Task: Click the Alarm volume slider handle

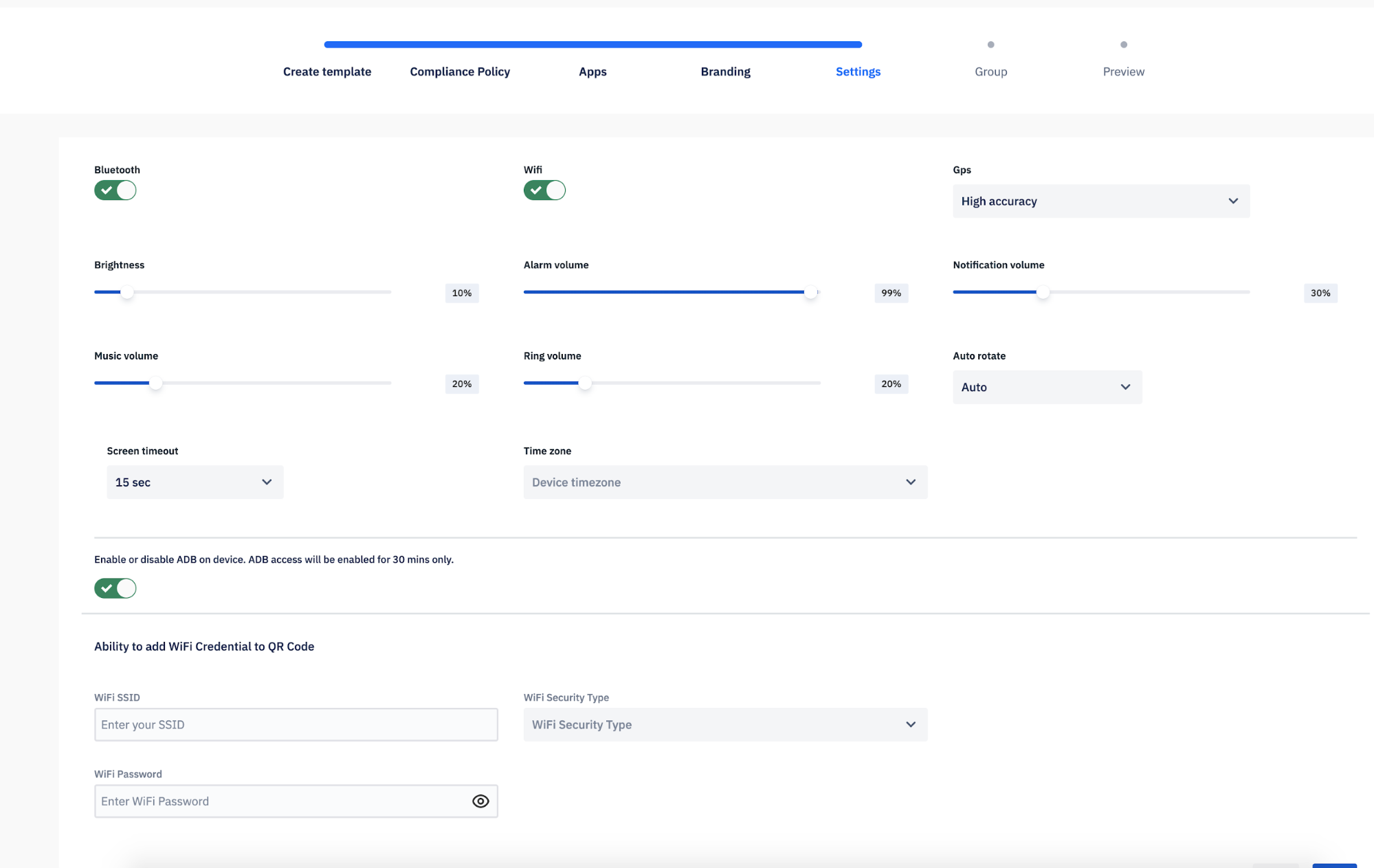Action: pos(811,292)
